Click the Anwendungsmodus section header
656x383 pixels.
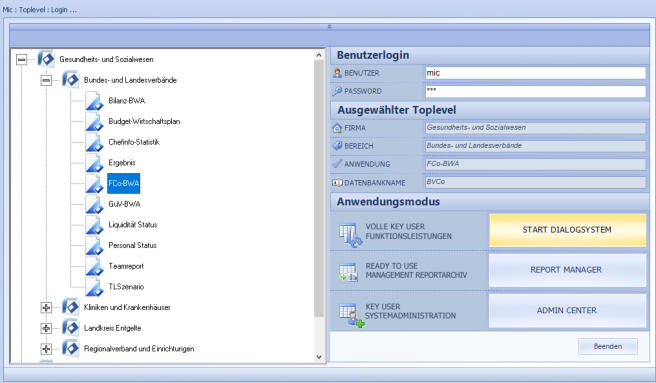[489, 202]
